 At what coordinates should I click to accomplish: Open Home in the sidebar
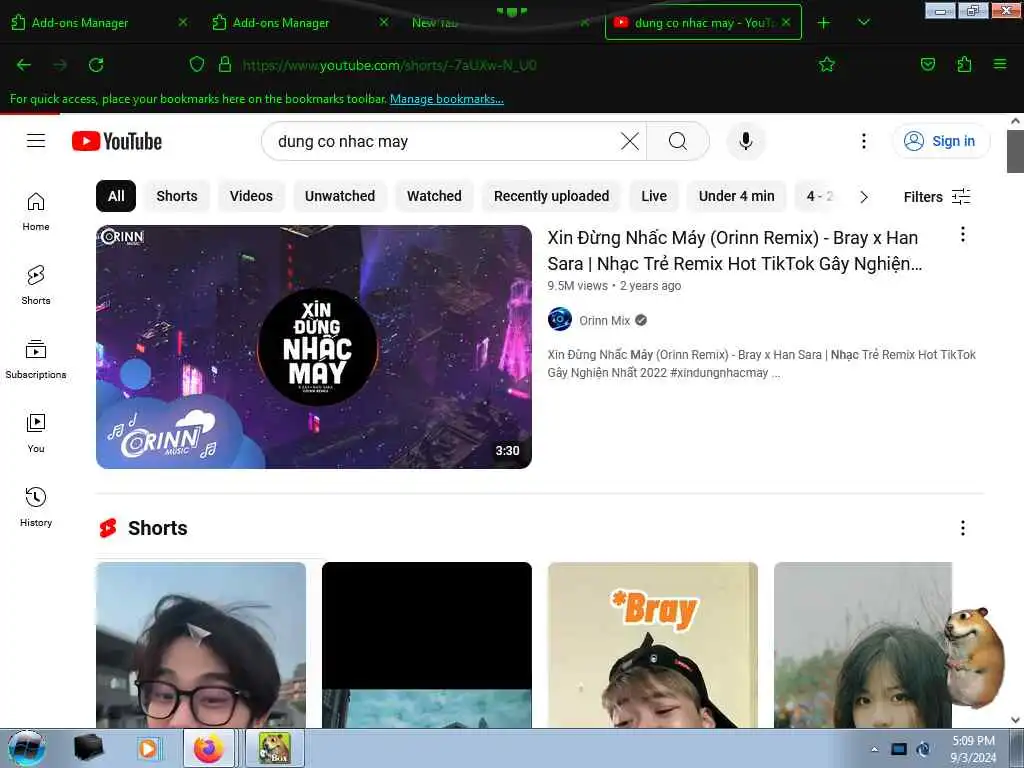tap(36, 212)
